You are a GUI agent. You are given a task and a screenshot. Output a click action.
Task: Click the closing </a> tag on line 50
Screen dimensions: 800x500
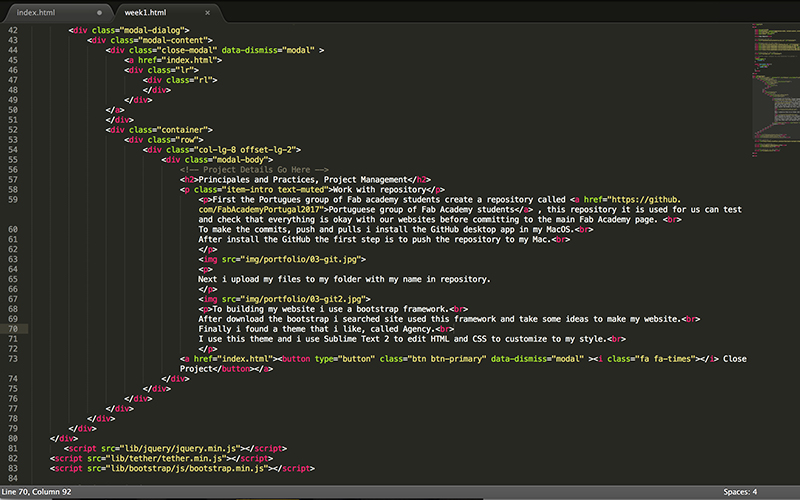115,110
